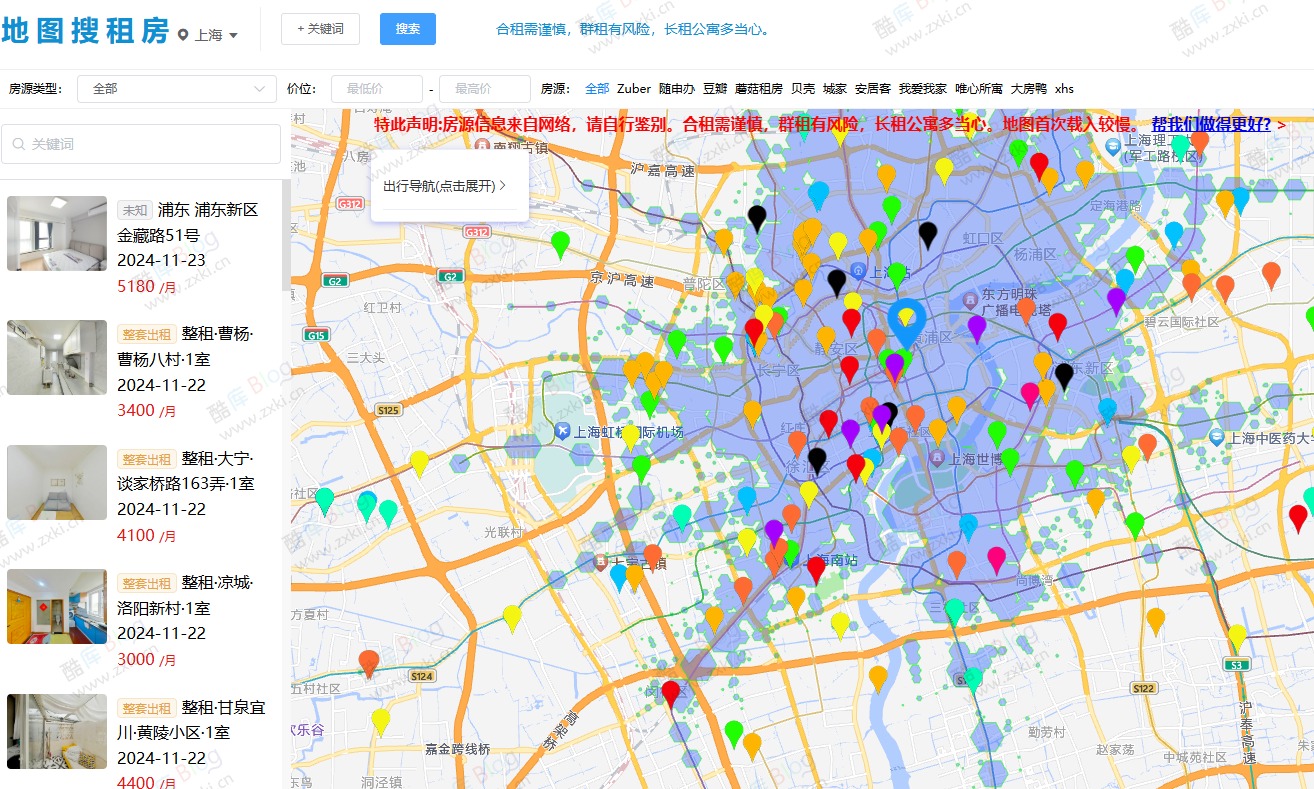
Task: Open the 房源类型 全部 dropdown
Action: [x=176, y=88]
